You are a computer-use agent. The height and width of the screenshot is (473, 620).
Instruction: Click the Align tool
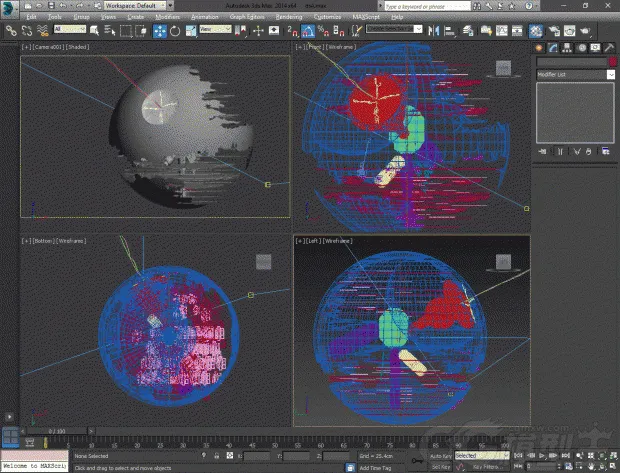click(x=450, y=31)
